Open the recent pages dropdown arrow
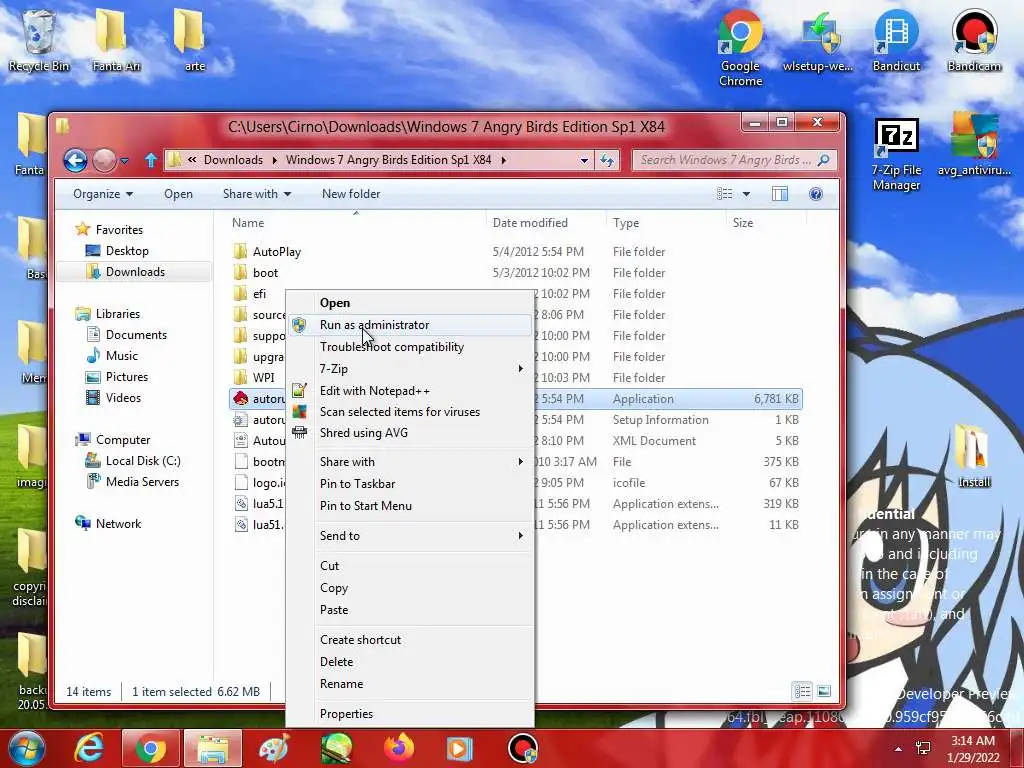This screenshot has height=768, width=1024. (125, 161)
